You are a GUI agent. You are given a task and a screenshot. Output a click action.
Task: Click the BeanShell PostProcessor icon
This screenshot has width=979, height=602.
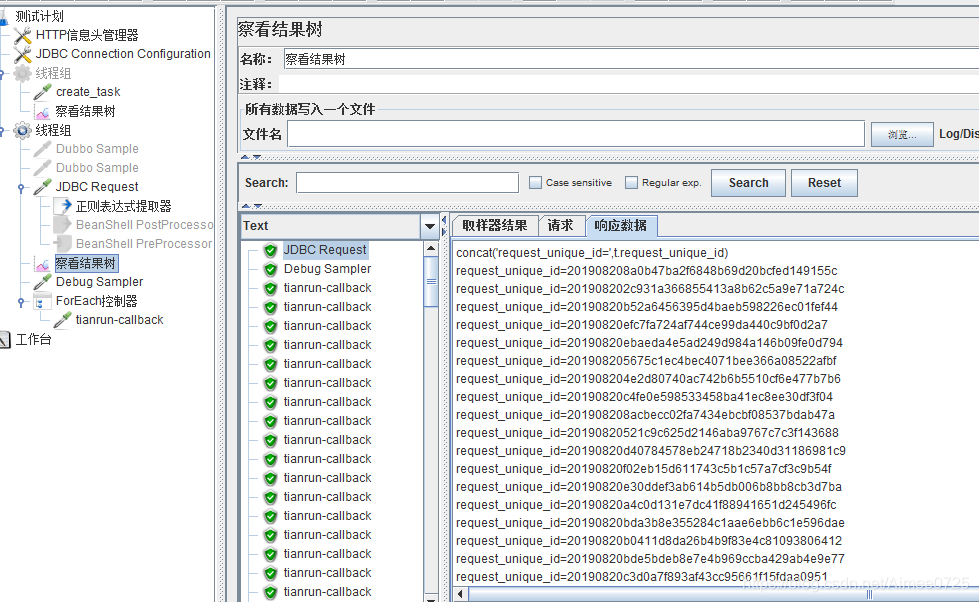(62, 225)
